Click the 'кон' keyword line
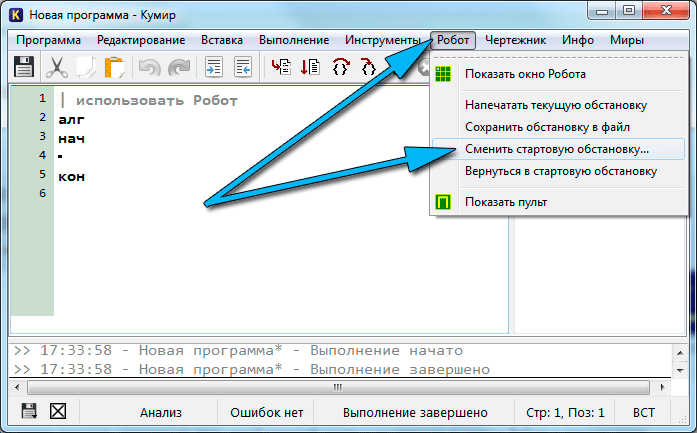Screen dimensions: 697x433 coord(71,177)
